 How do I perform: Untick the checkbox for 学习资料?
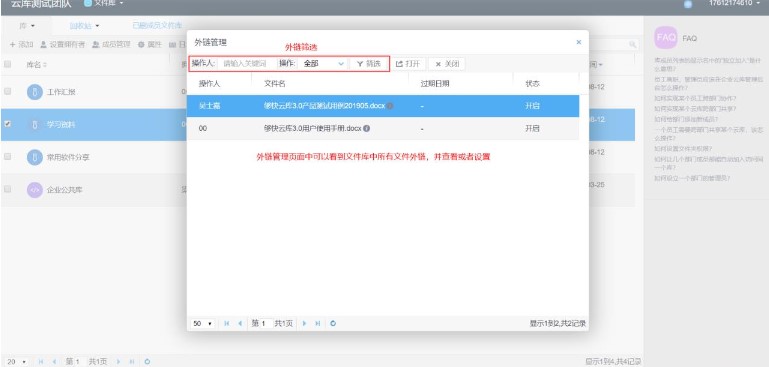pos(7,124)
